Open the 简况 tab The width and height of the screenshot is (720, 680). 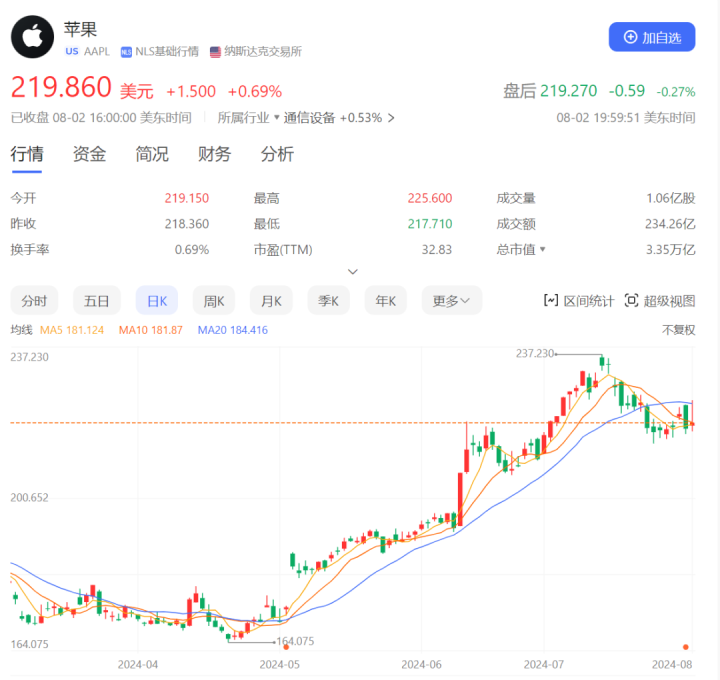coord(152,154)
